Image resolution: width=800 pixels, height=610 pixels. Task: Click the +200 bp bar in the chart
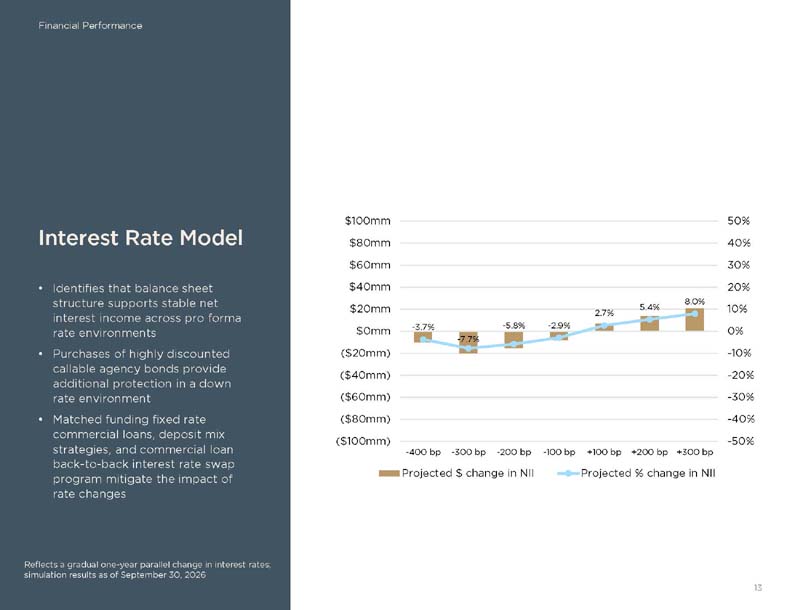point(649,324)
